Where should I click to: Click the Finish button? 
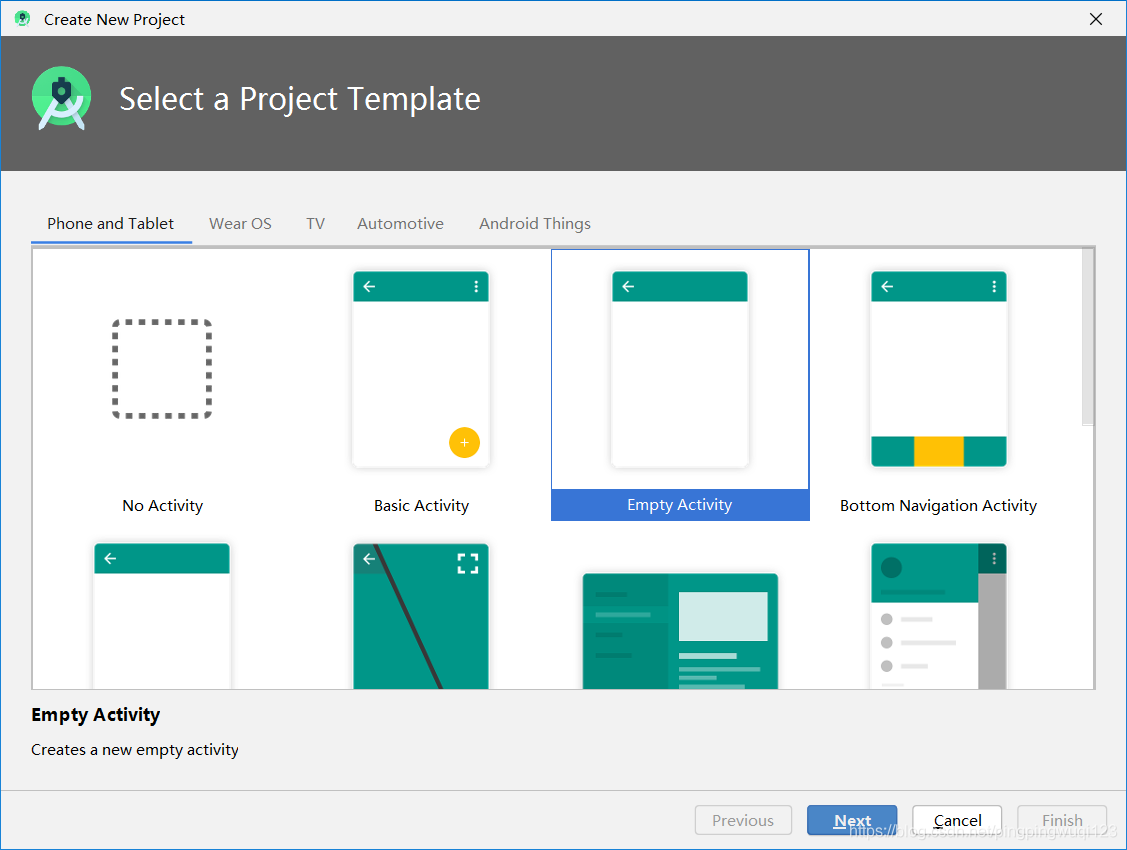coord(1062,820)
